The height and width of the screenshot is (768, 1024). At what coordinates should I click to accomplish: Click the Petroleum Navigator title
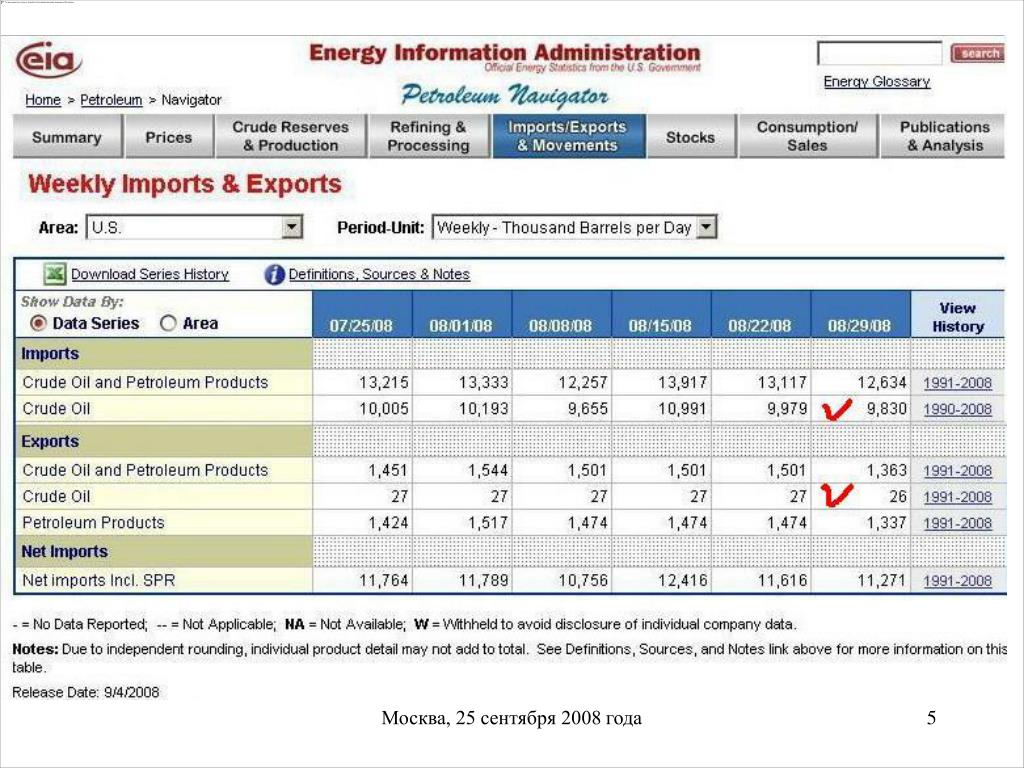pyautogui.click(x=505, y=96)
